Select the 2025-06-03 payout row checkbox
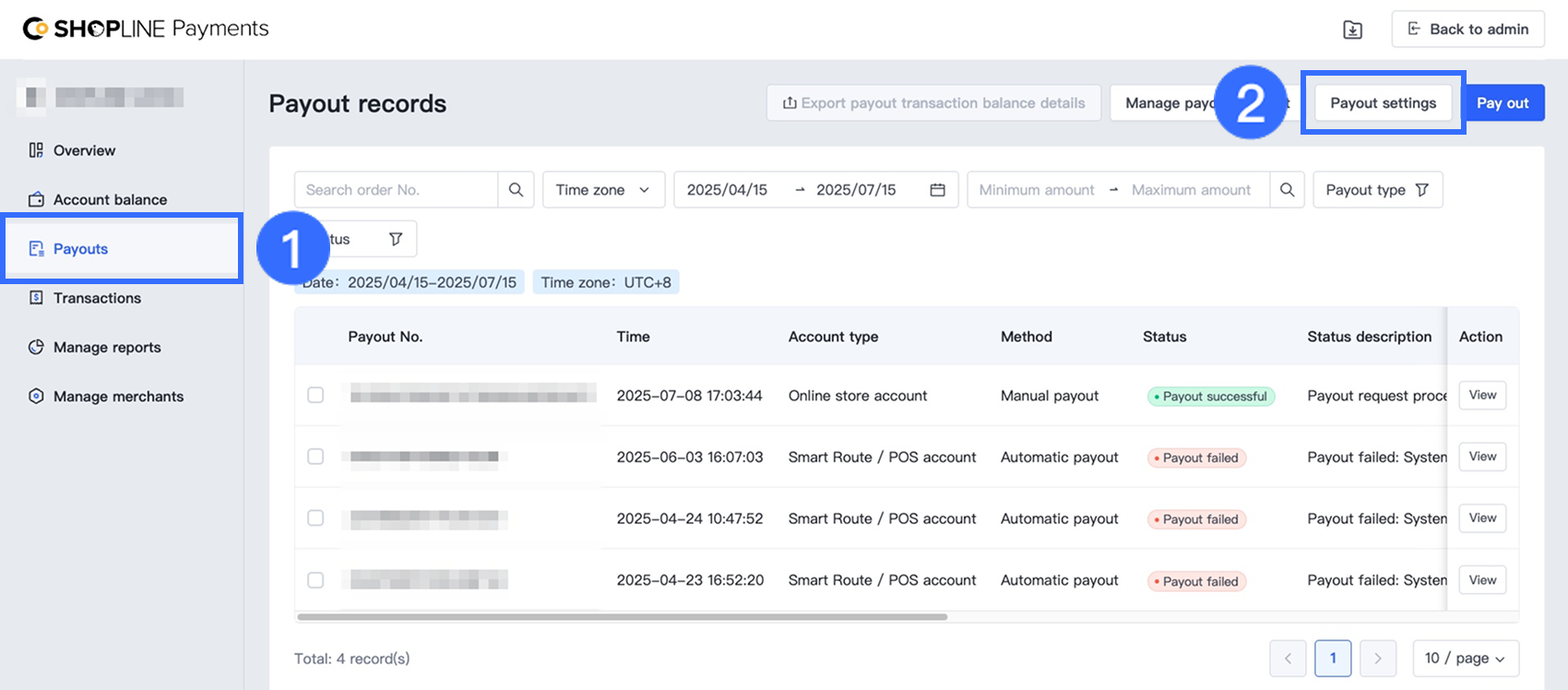Screen dimensions: 1568x690 315,457
